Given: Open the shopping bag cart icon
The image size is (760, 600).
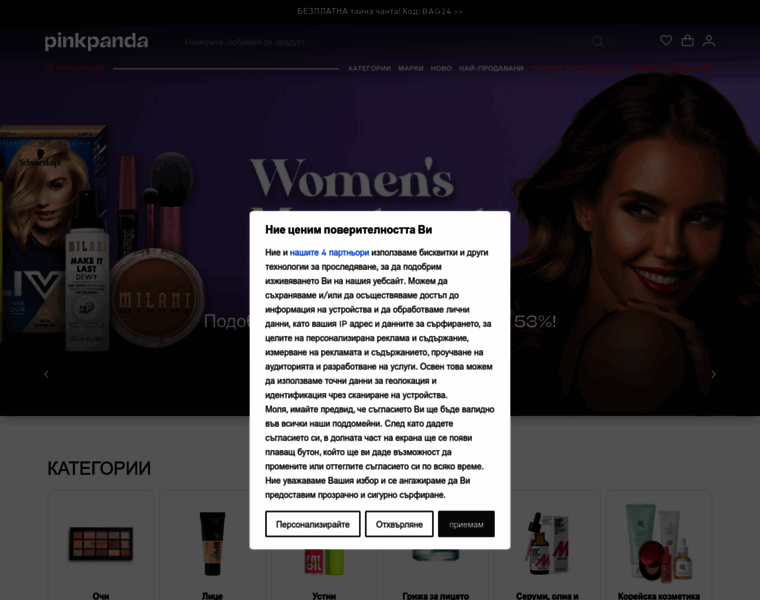Looking at the screenshot, I should point(687,41).
